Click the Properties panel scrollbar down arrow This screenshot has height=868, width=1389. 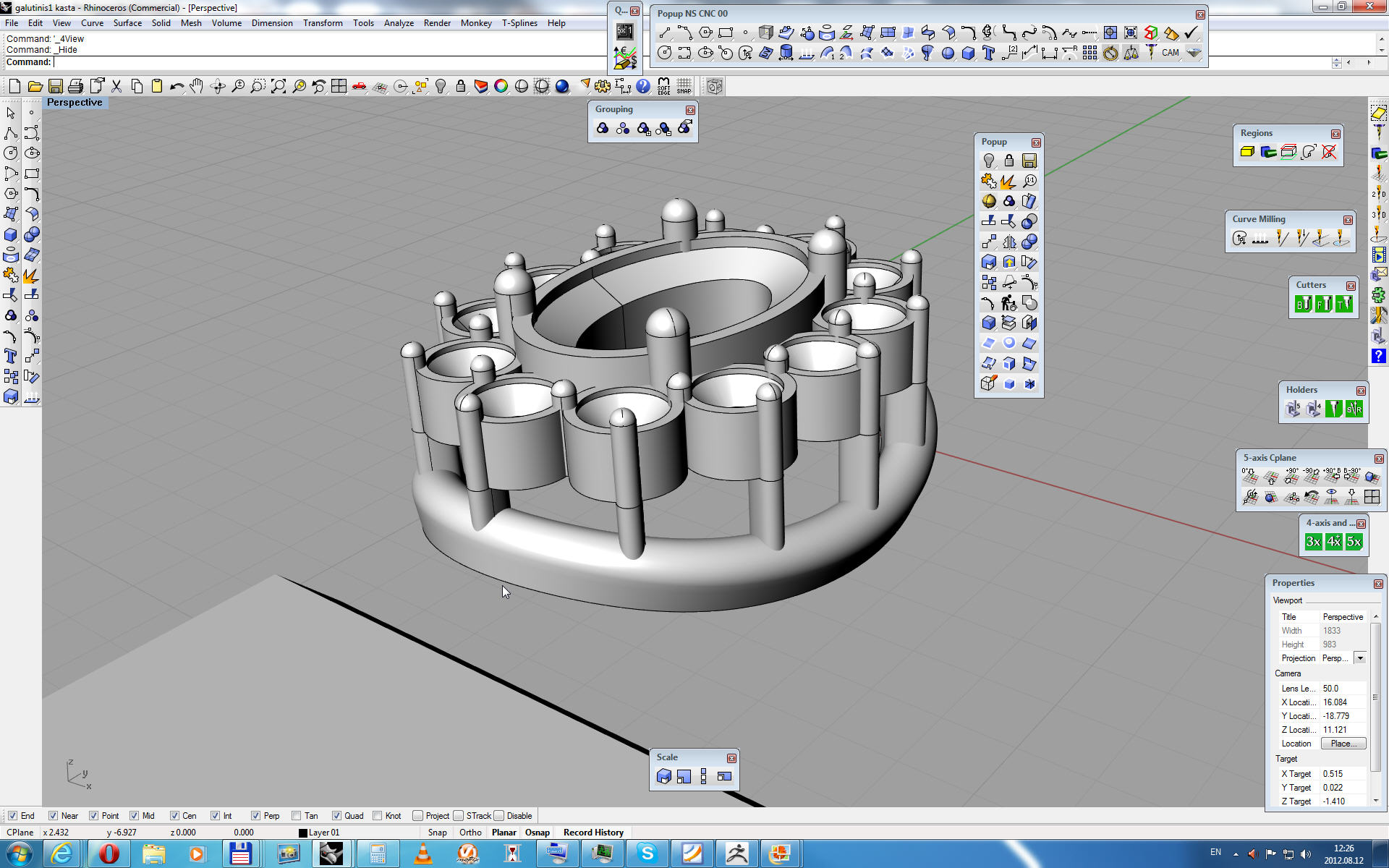click(x=1376, y=800)
